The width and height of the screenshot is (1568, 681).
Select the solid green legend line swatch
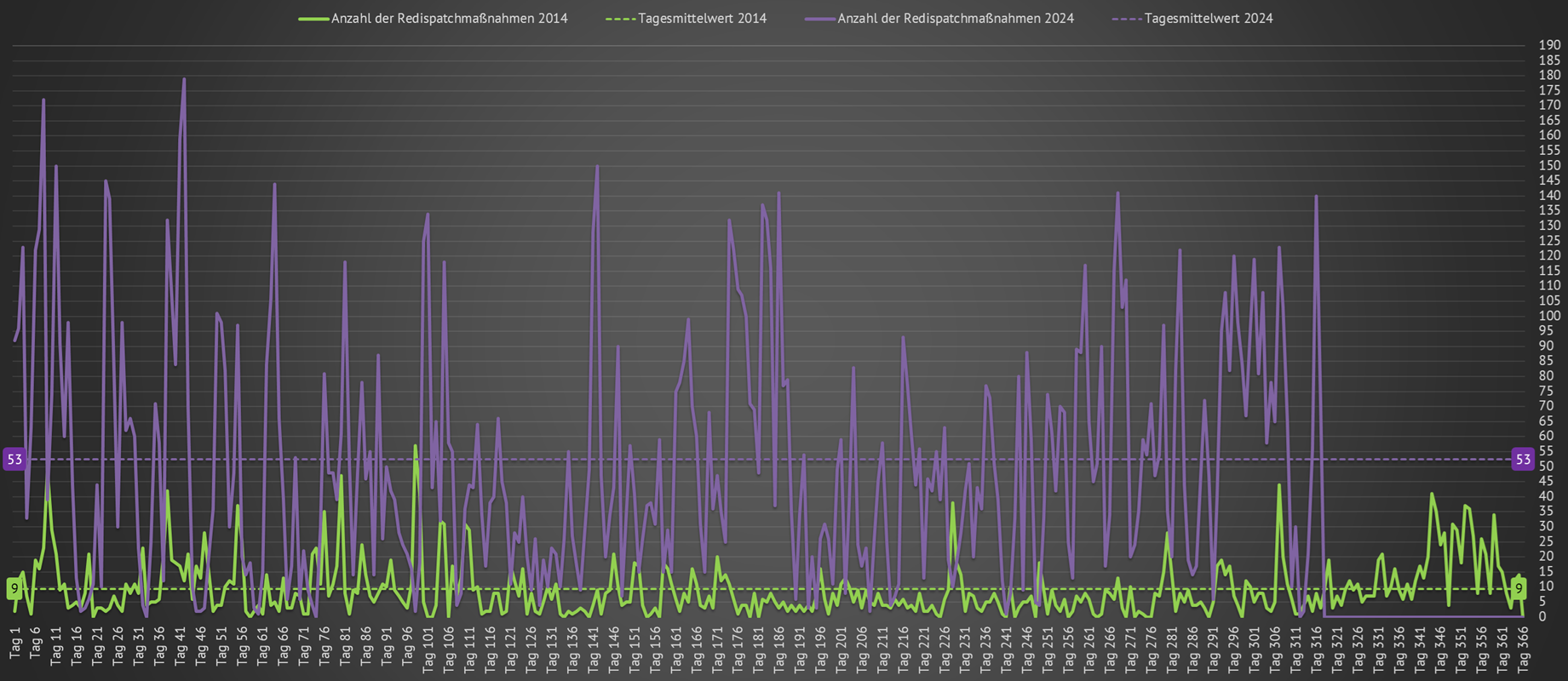313,19
